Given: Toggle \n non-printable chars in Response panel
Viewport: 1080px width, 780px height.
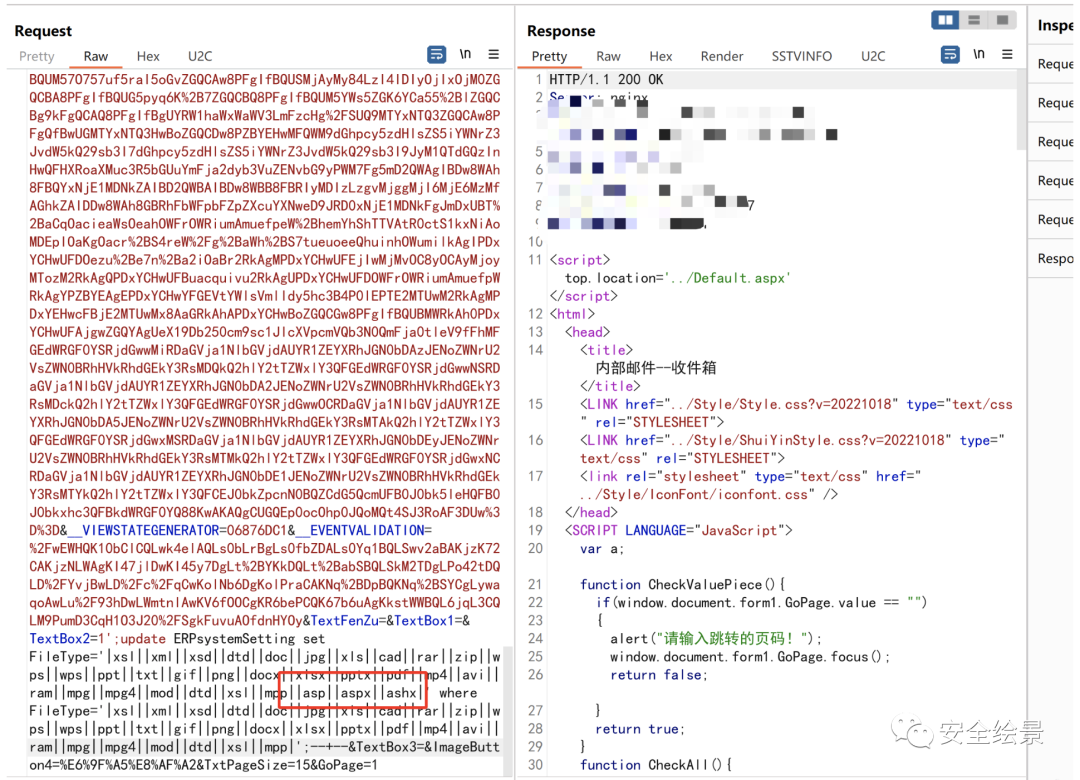Looking at the screenshot, I should click(x=979, y=54).
